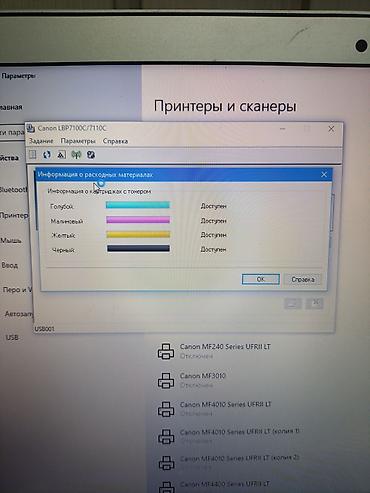Open Bluetooth section in Settings sidebar
Screen dimensions: 370x493
pyautogui.click(x=13, y=190)
